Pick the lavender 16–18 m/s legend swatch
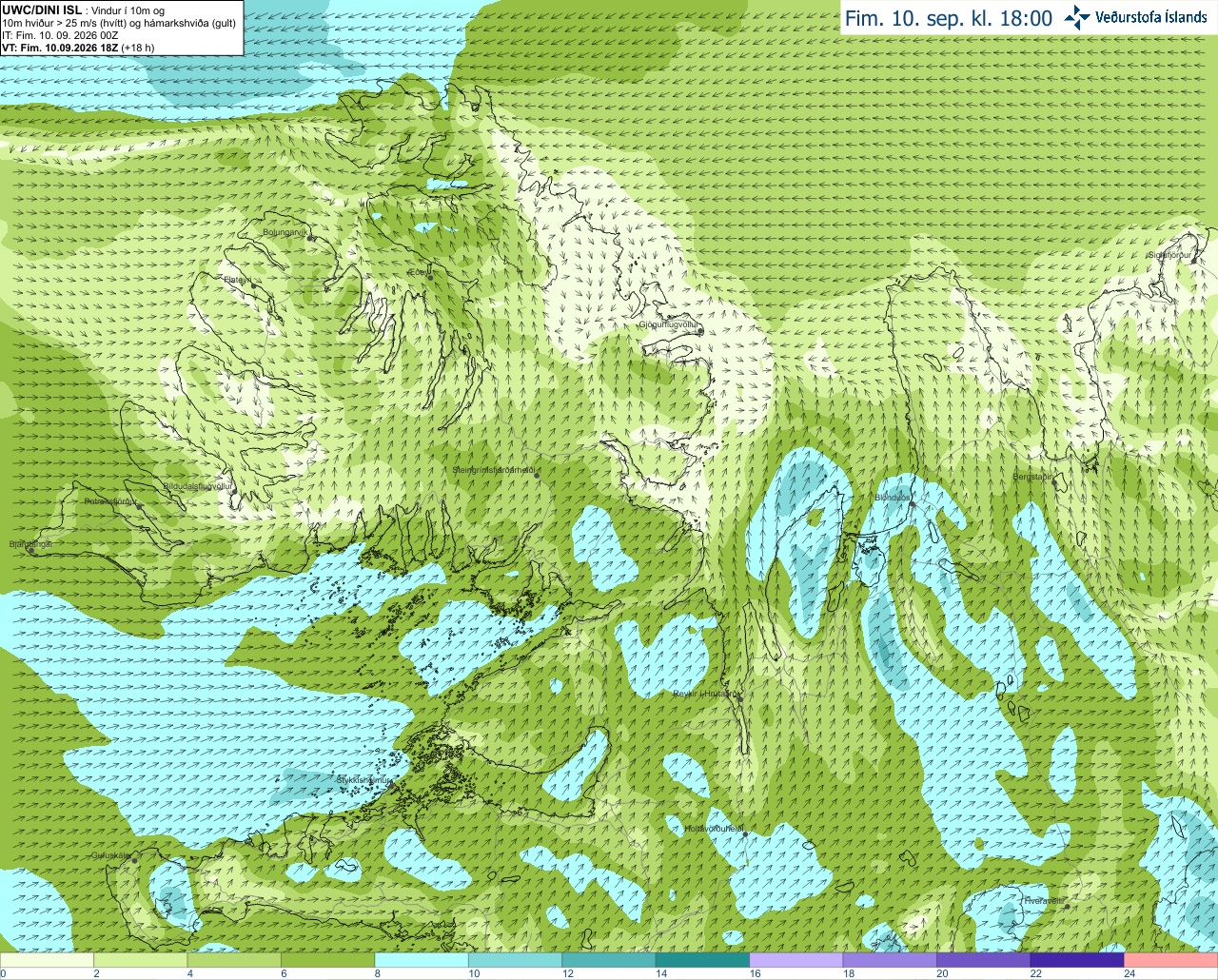Viewport: 1218px width, 980px height. [796, 960]
